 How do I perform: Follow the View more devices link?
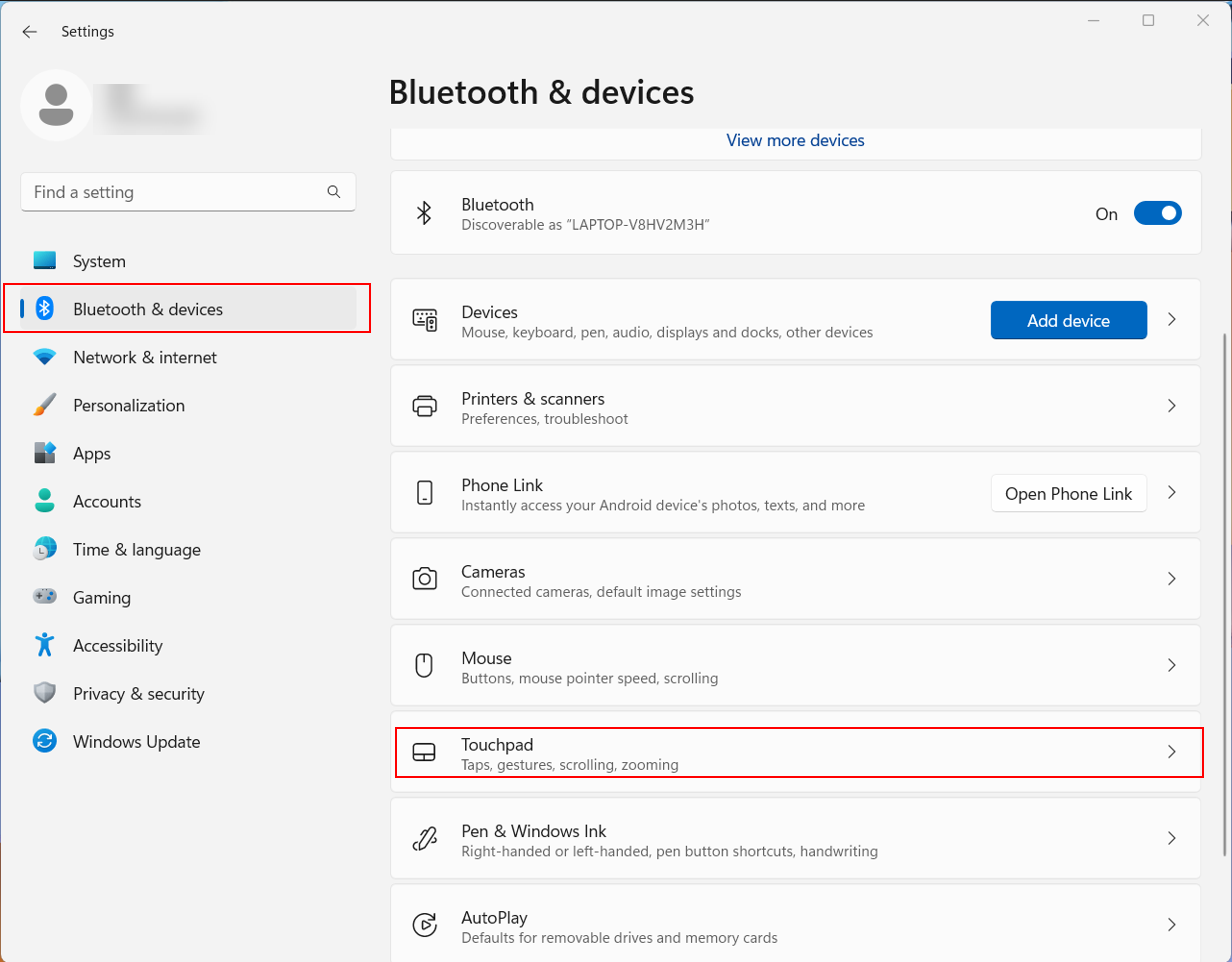coord(795,140)
